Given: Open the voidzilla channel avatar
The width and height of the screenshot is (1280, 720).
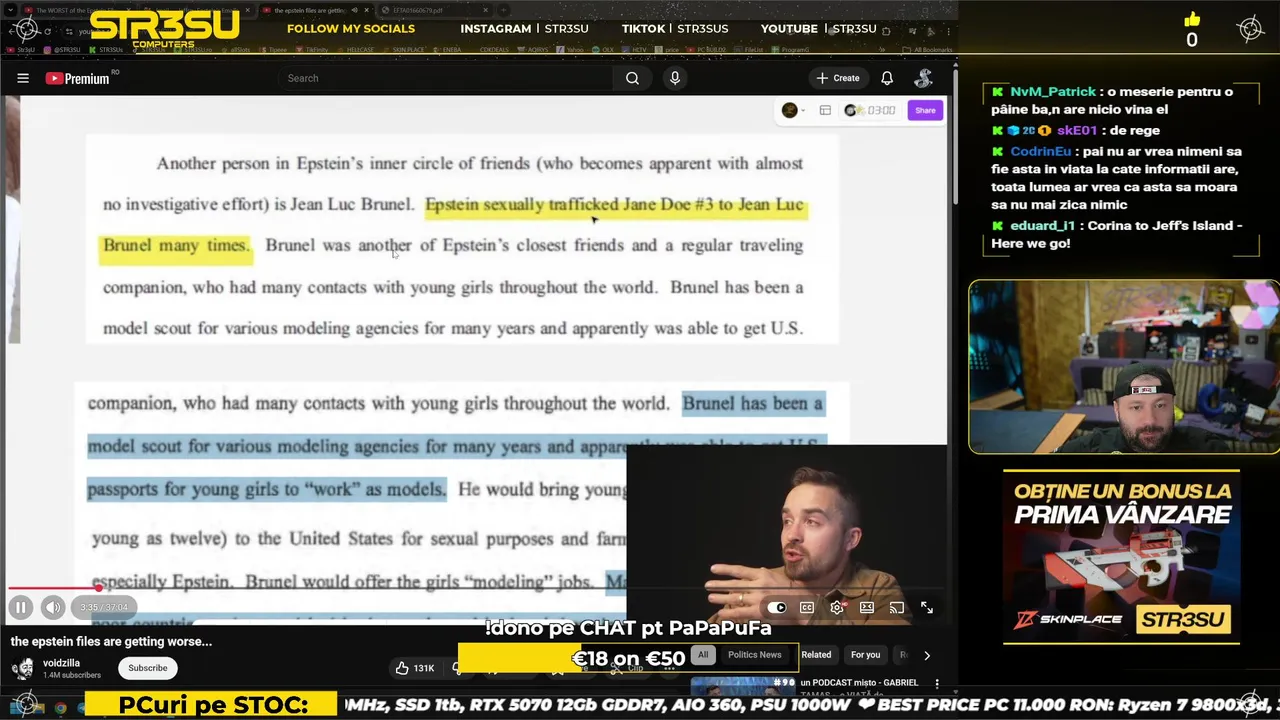Looking at the screenshot, I should [x=23, y=668].
